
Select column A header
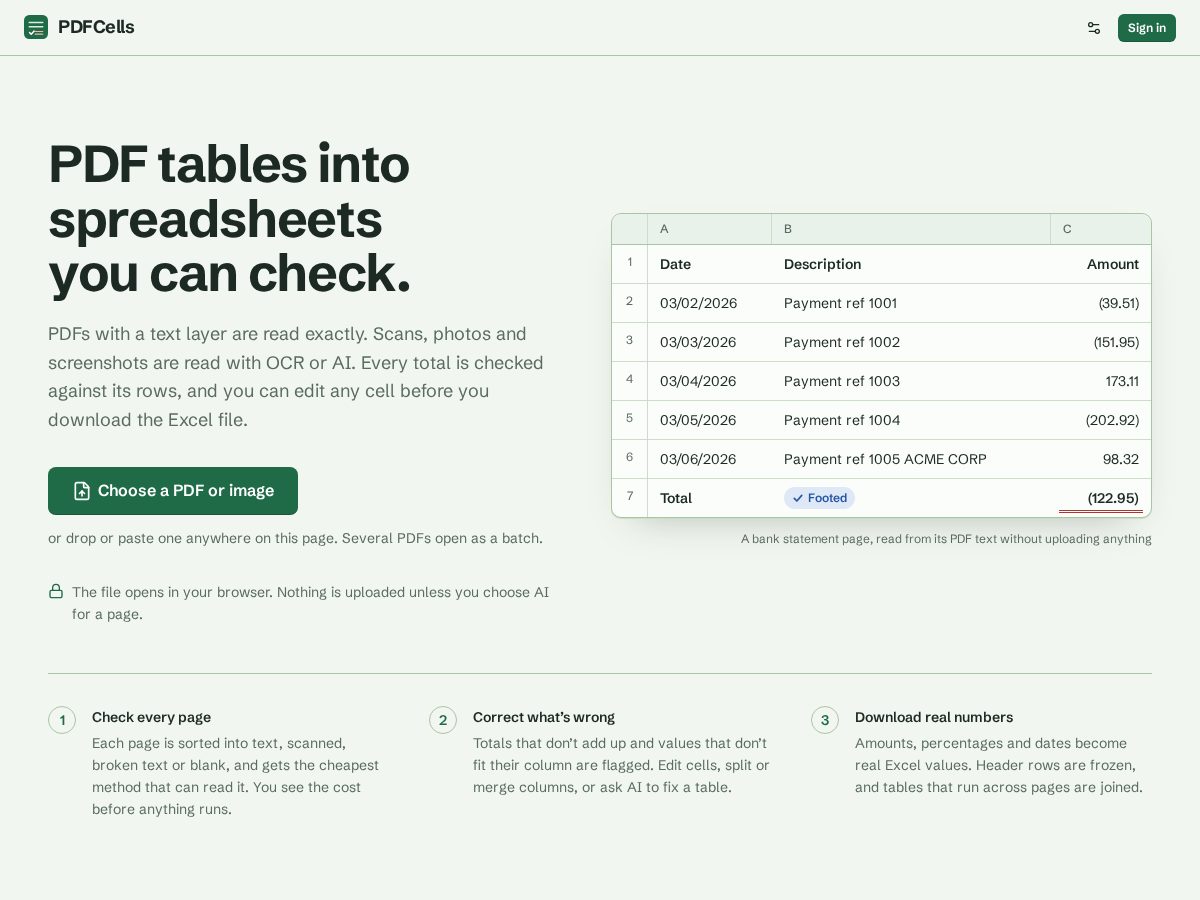click(709, 229)
